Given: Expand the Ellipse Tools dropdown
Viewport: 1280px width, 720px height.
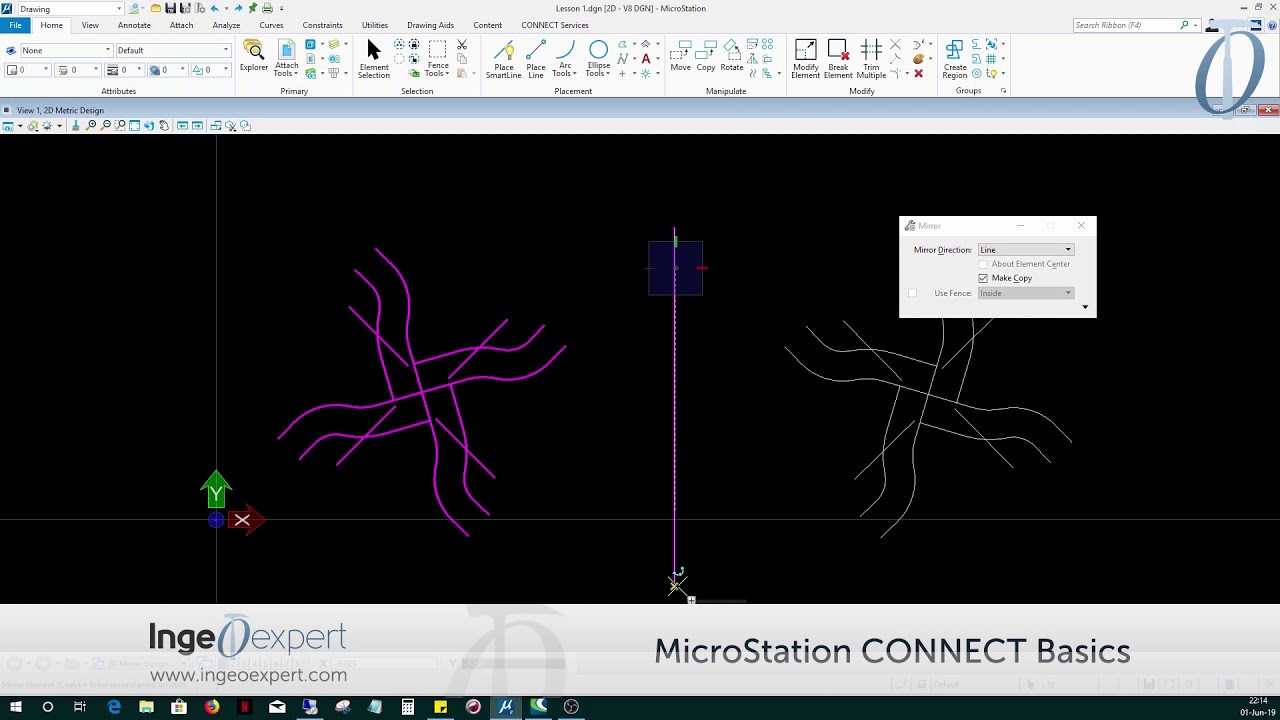Looking at the screenshot, I should (598, 59).
